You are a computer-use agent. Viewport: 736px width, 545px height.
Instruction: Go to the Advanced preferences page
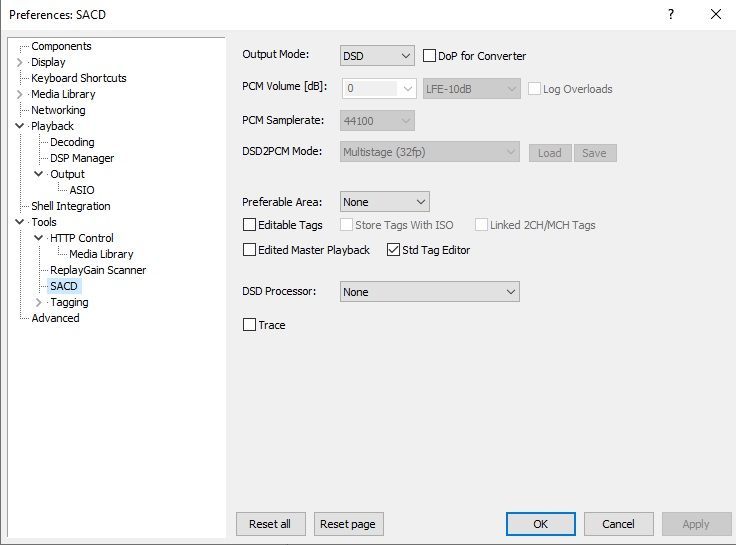pyautogui.click(x=55, y=318)
